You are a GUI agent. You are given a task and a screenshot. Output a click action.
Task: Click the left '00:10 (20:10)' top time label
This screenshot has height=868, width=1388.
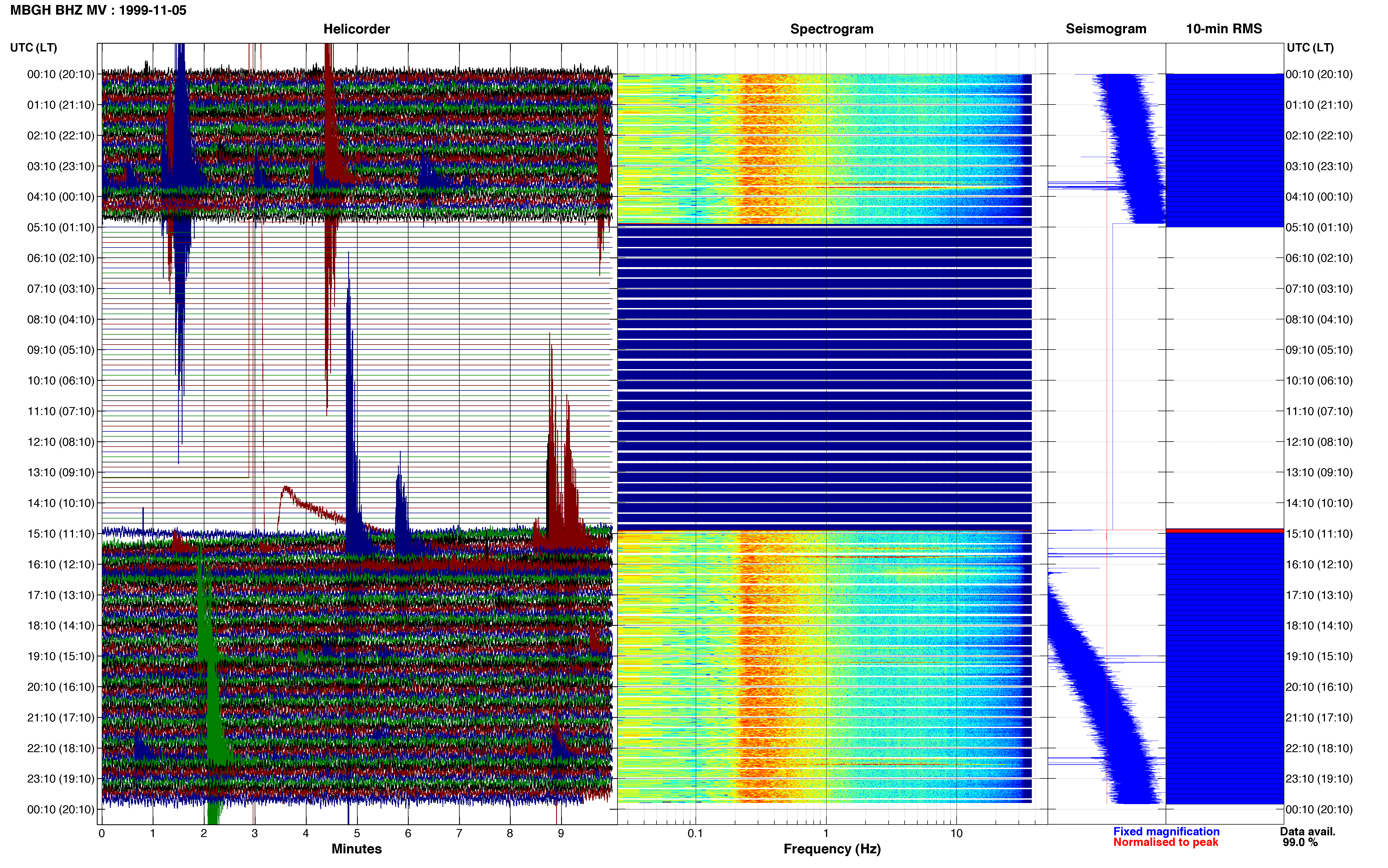click(60, 74)
